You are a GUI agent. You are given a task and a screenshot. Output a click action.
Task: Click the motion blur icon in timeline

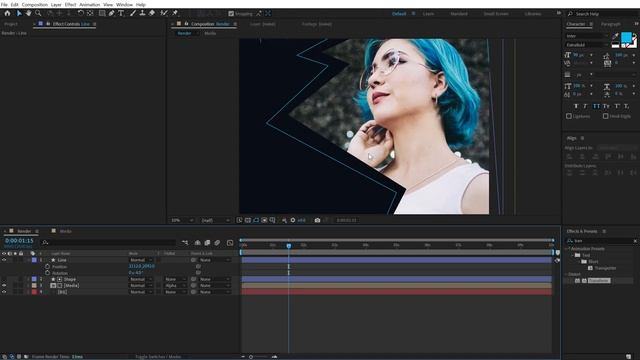point(217,242)
